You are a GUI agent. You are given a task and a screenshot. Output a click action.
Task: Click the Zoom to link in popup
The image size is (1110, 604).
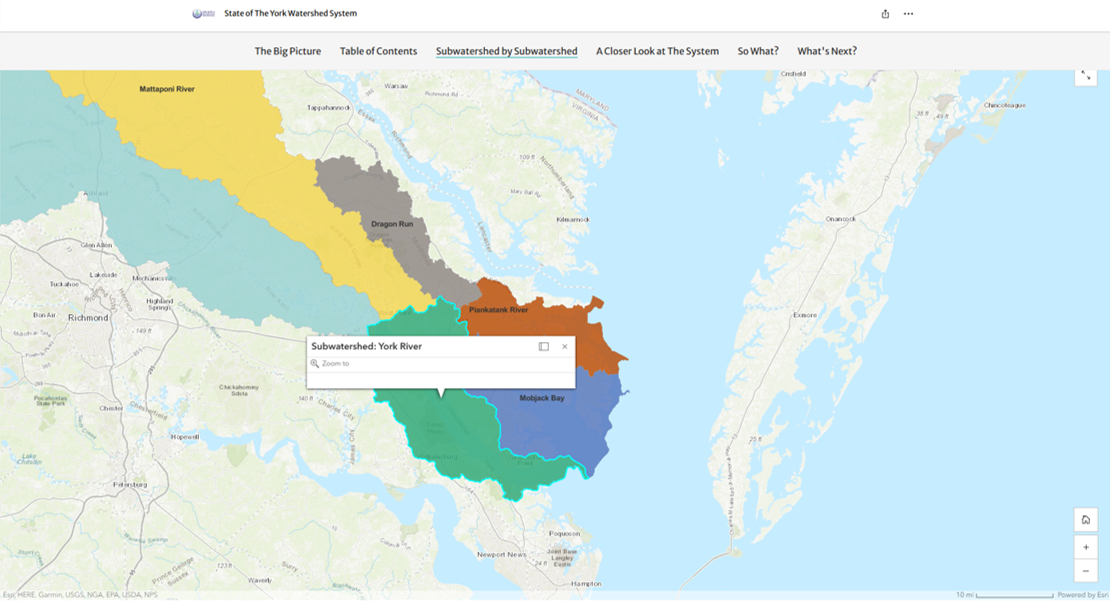coord(339,363)
